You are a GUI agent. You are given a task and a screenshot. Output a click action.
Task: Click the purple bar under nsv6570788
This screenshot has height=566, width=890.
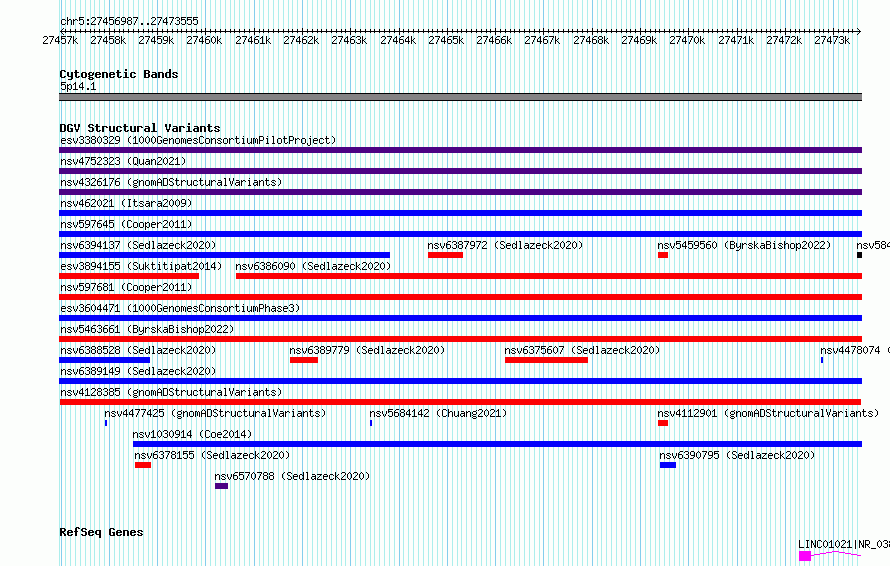point(221,486)
